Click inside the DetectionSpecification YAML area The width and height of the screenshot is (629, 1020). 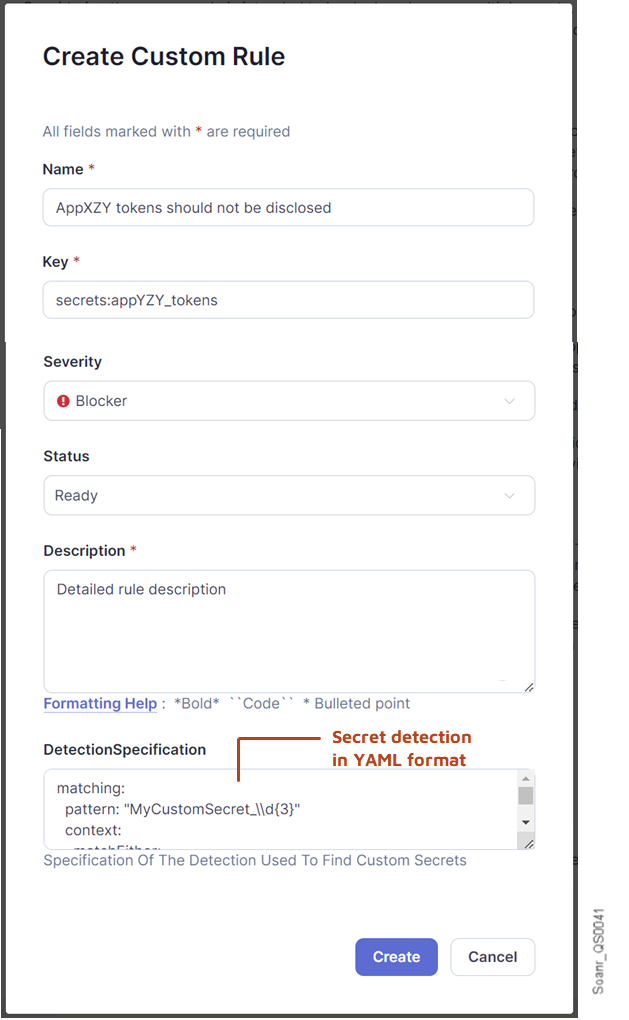(270, 805)
